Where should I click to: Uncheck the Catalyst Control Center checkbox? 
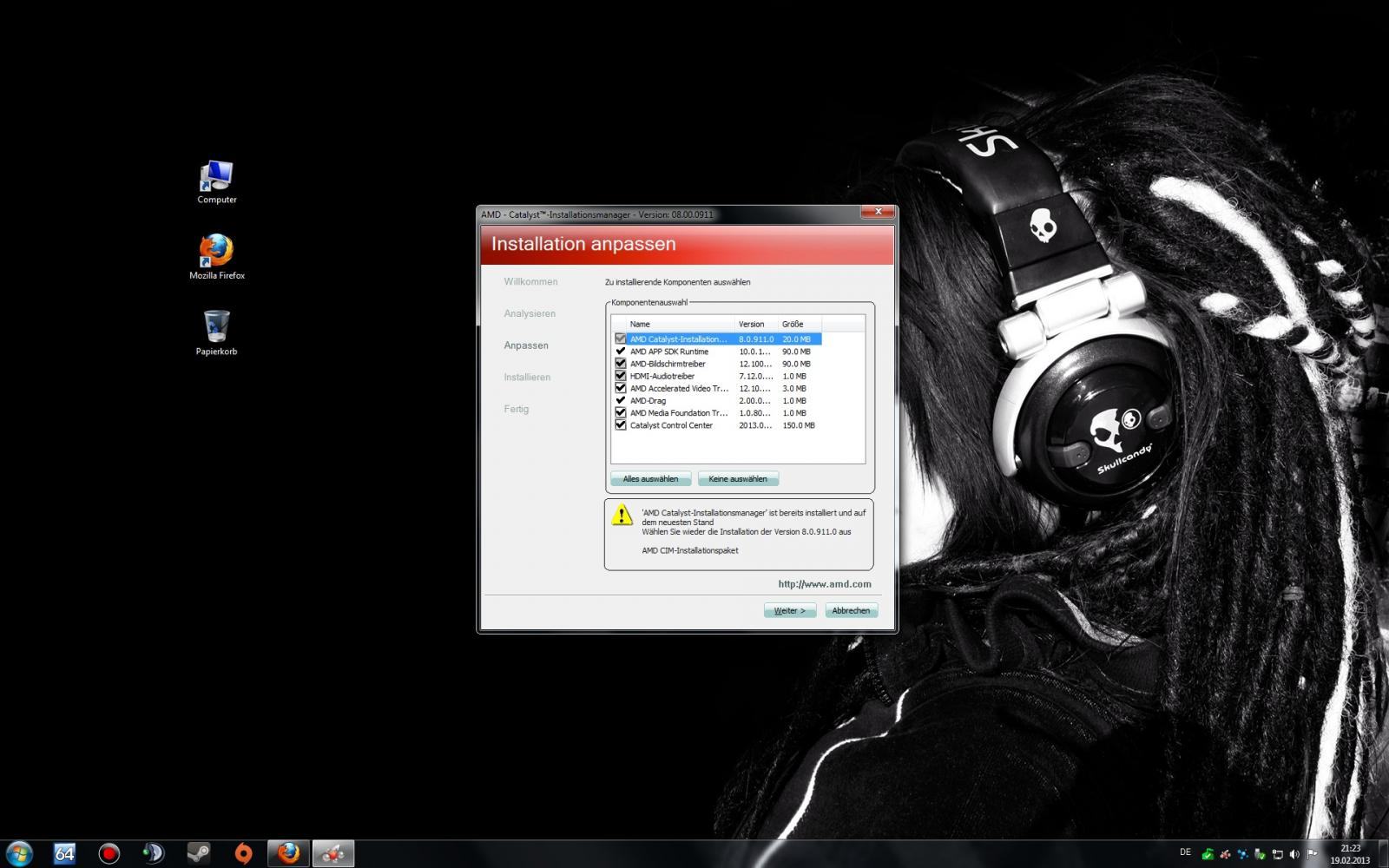[x=620, y=425]
